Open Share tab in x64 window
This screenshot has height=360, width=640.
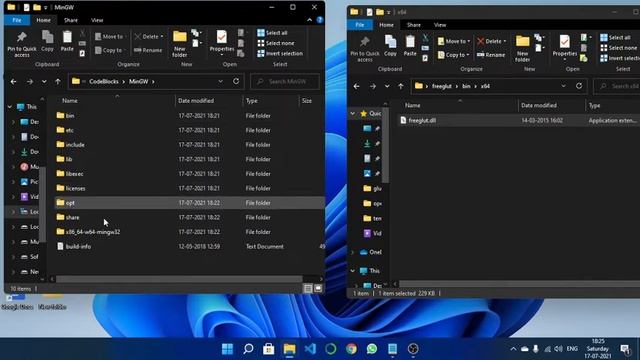413,25
